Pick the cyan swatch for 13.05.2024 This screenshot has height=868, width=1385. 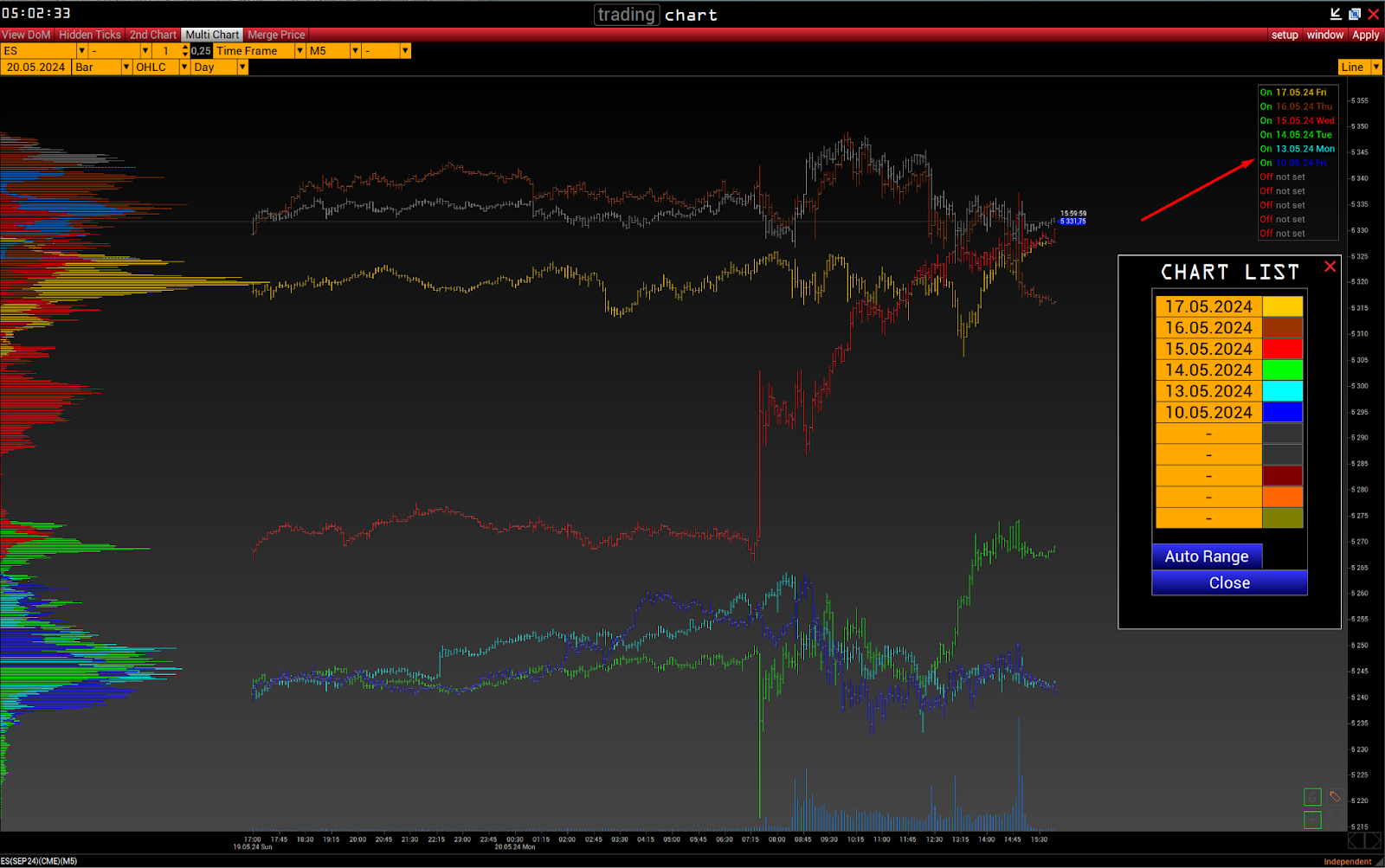tap(1282, 391)
